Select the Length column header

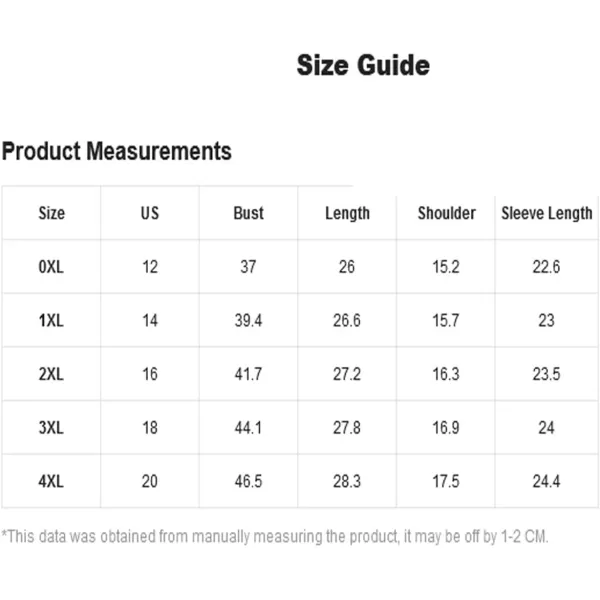pyautogui.click(x=347, y=214)
